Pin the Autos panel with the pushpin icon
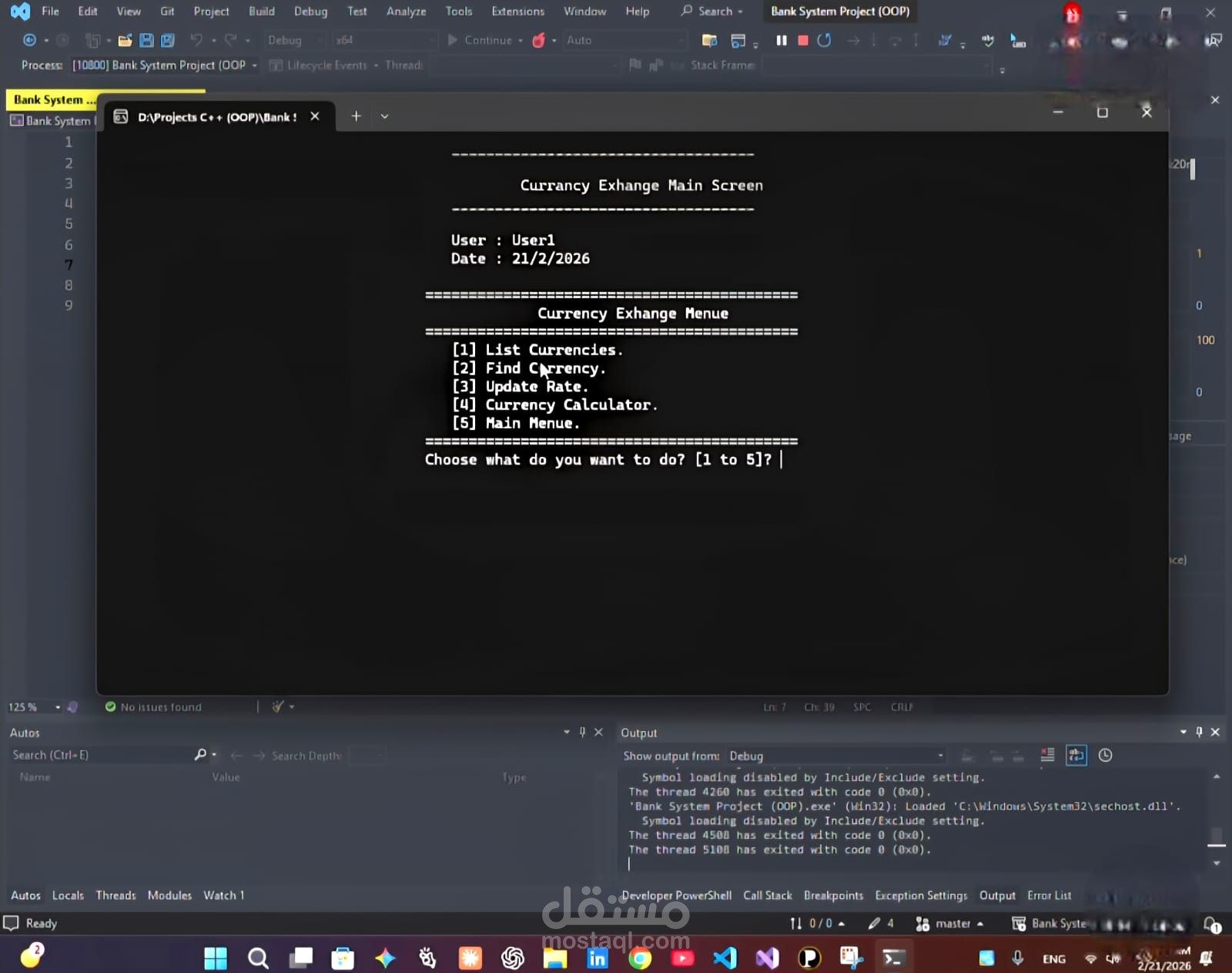The image size is (1232, 973). (x=582, y=732)
